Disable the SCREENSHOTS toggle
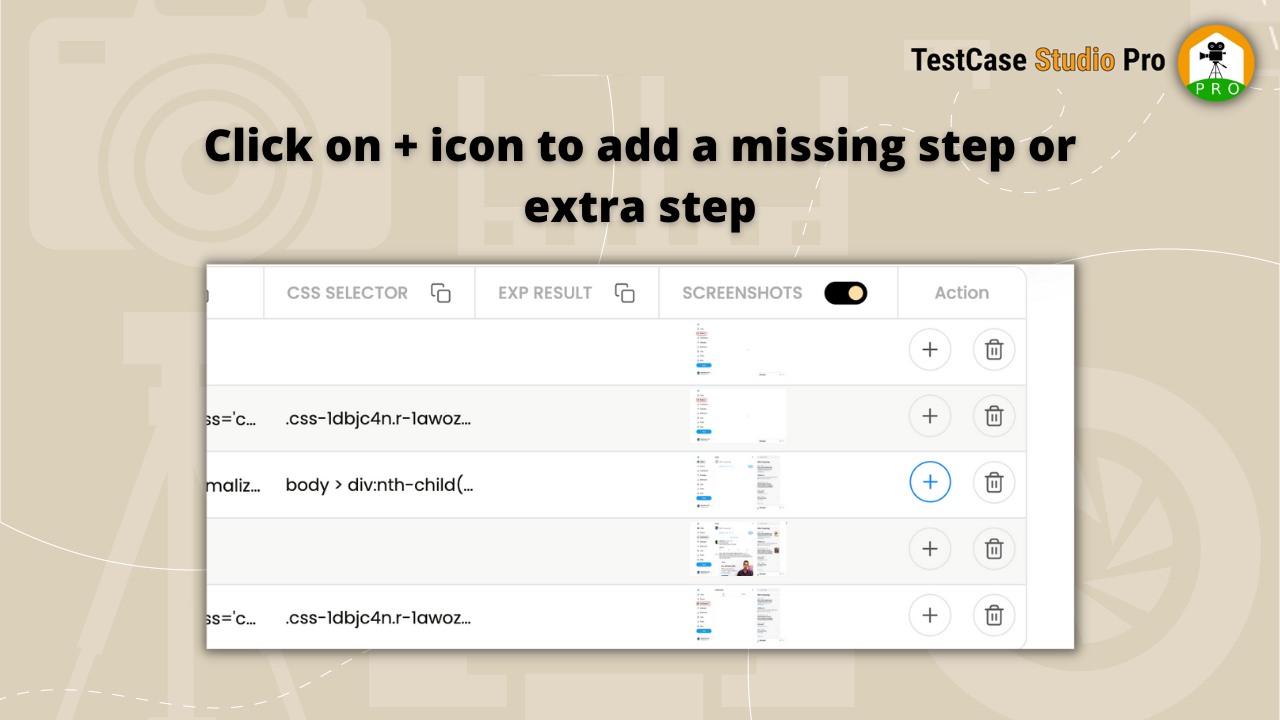1280x720 pixels. pyautogui.click(x=845, y=293)
